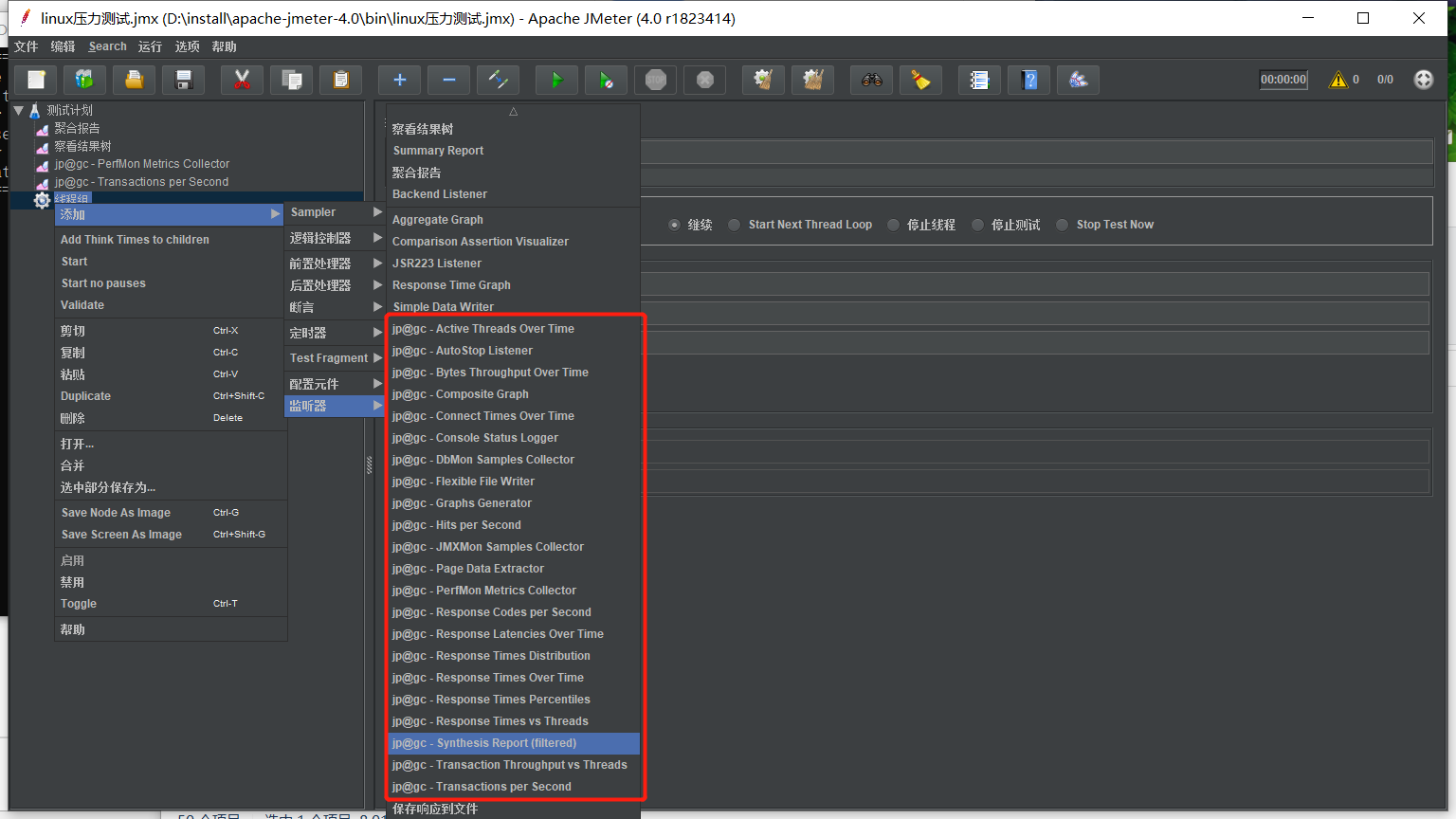
Task: Expand the 定时器 submenu
Action: coord(335,333)
